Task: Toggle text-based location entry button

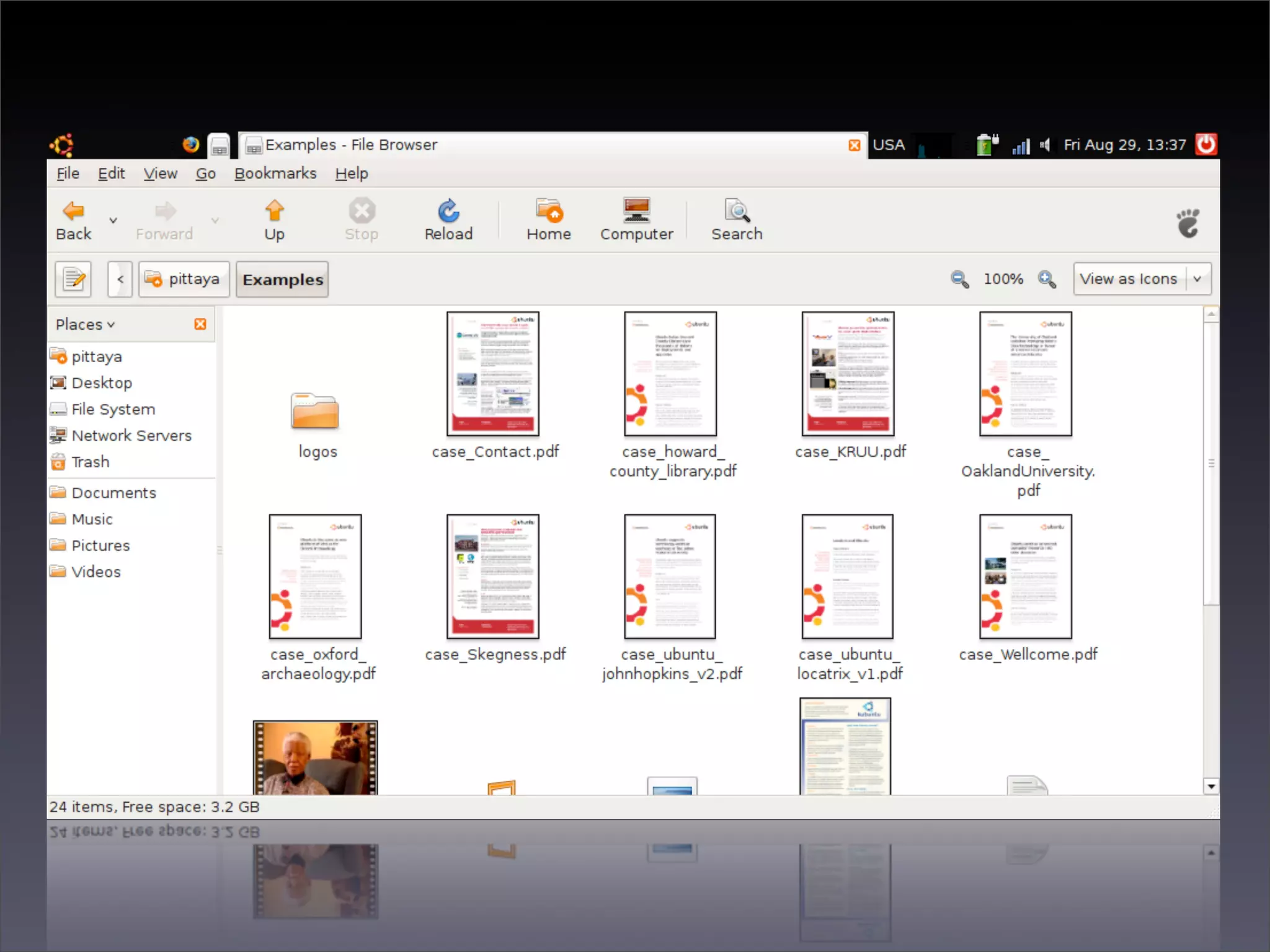Action: click(x=74, y=280)
